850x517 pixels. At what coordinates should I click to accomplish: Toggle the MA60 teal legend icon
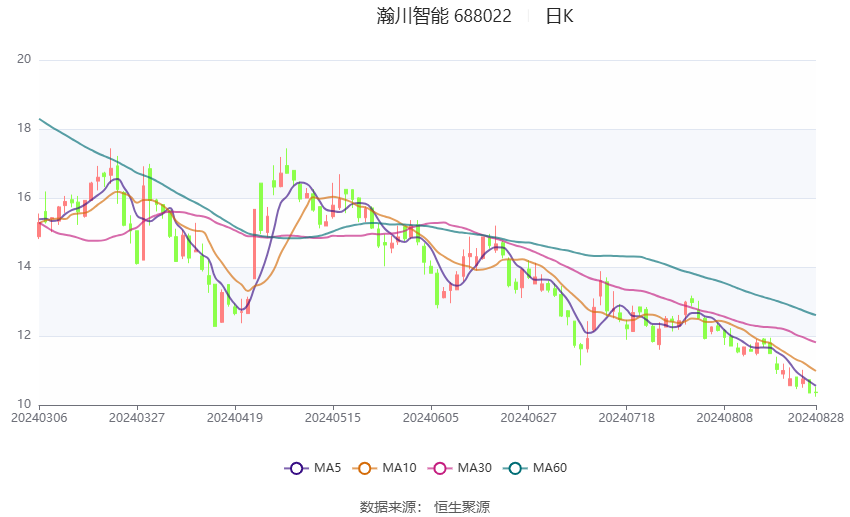[515, 468]
